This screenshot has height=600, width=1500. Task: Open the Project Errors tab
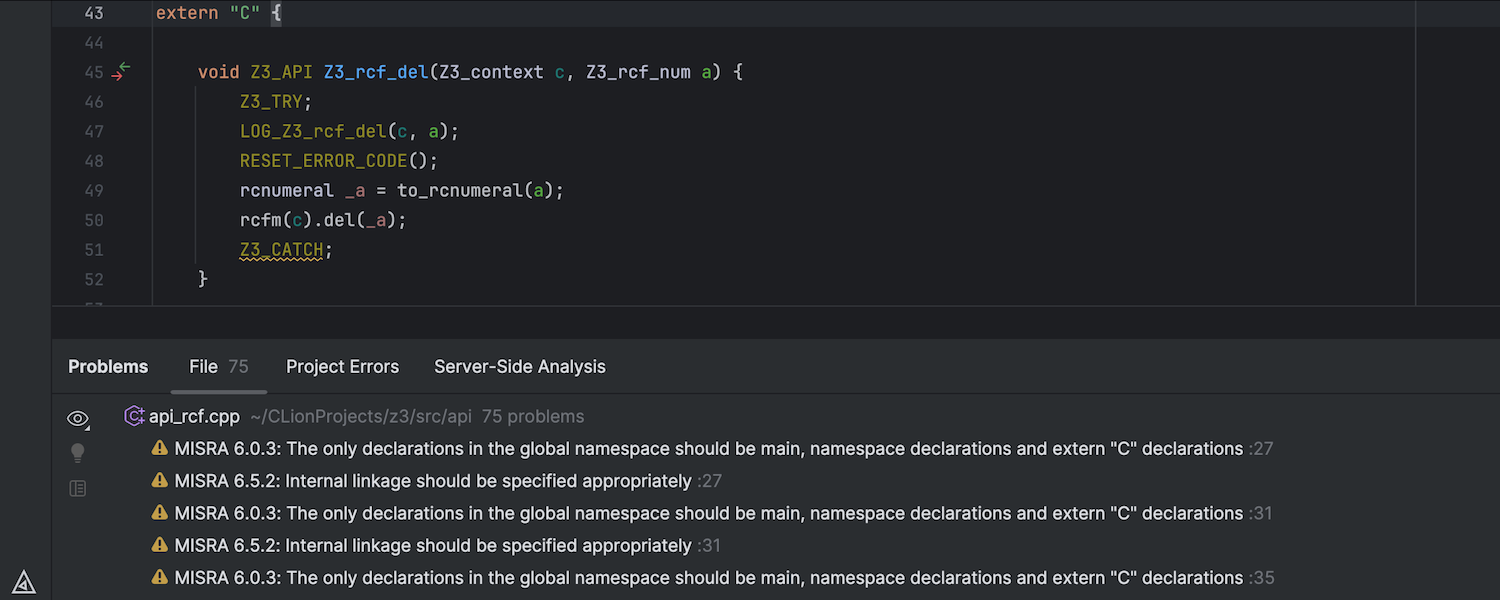(x=342, y=367)
